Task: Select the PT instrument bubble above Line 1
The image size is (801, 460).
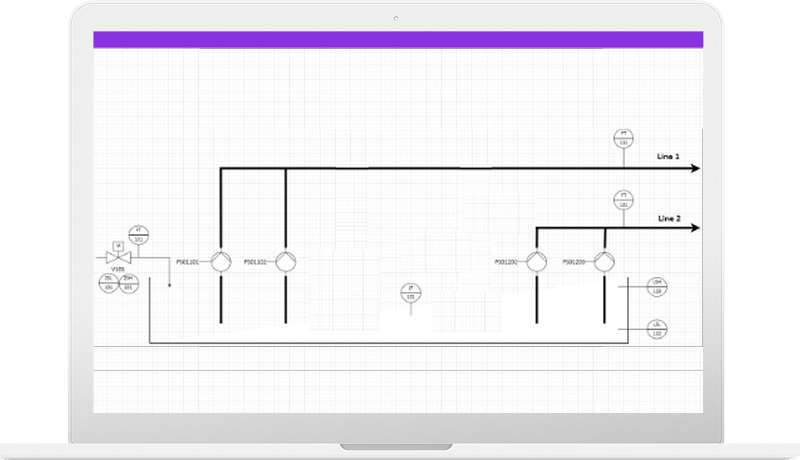Action: 624,139
